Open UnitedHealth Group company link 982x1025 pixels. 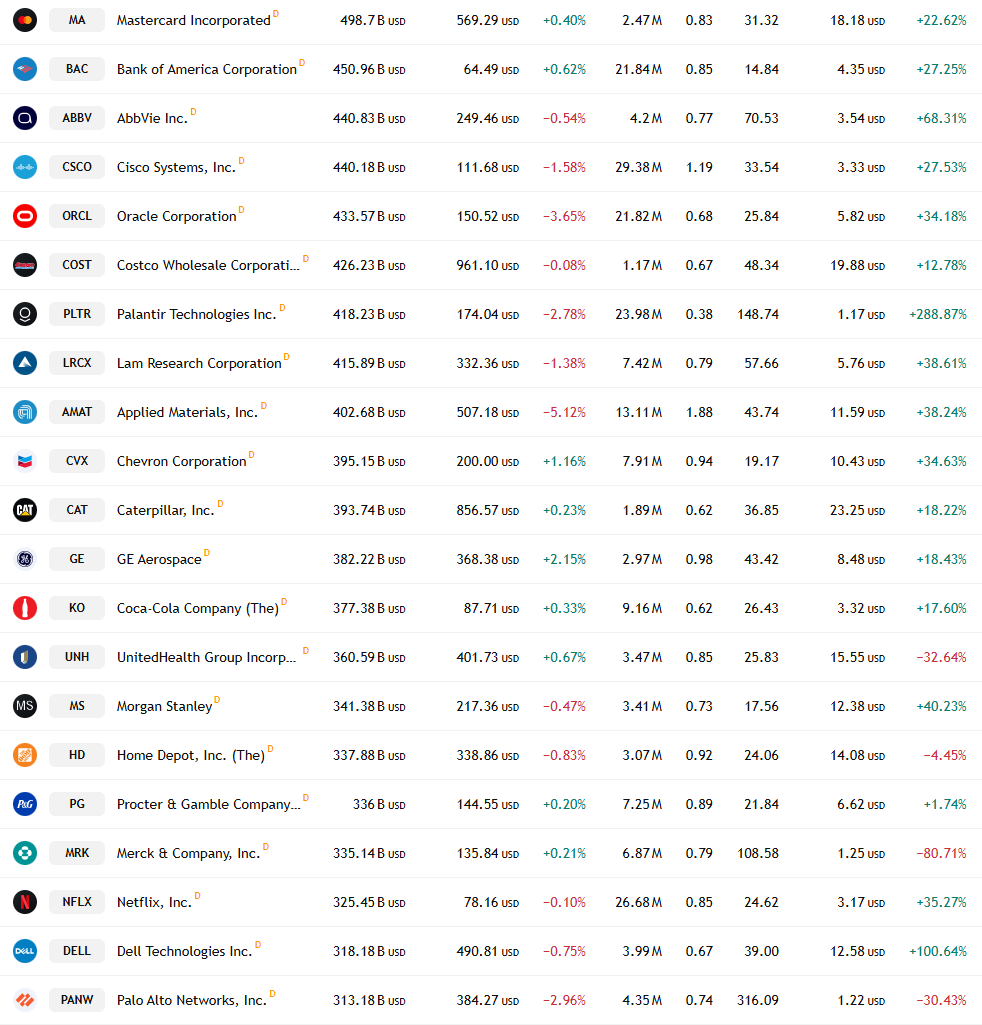point(207,658)
